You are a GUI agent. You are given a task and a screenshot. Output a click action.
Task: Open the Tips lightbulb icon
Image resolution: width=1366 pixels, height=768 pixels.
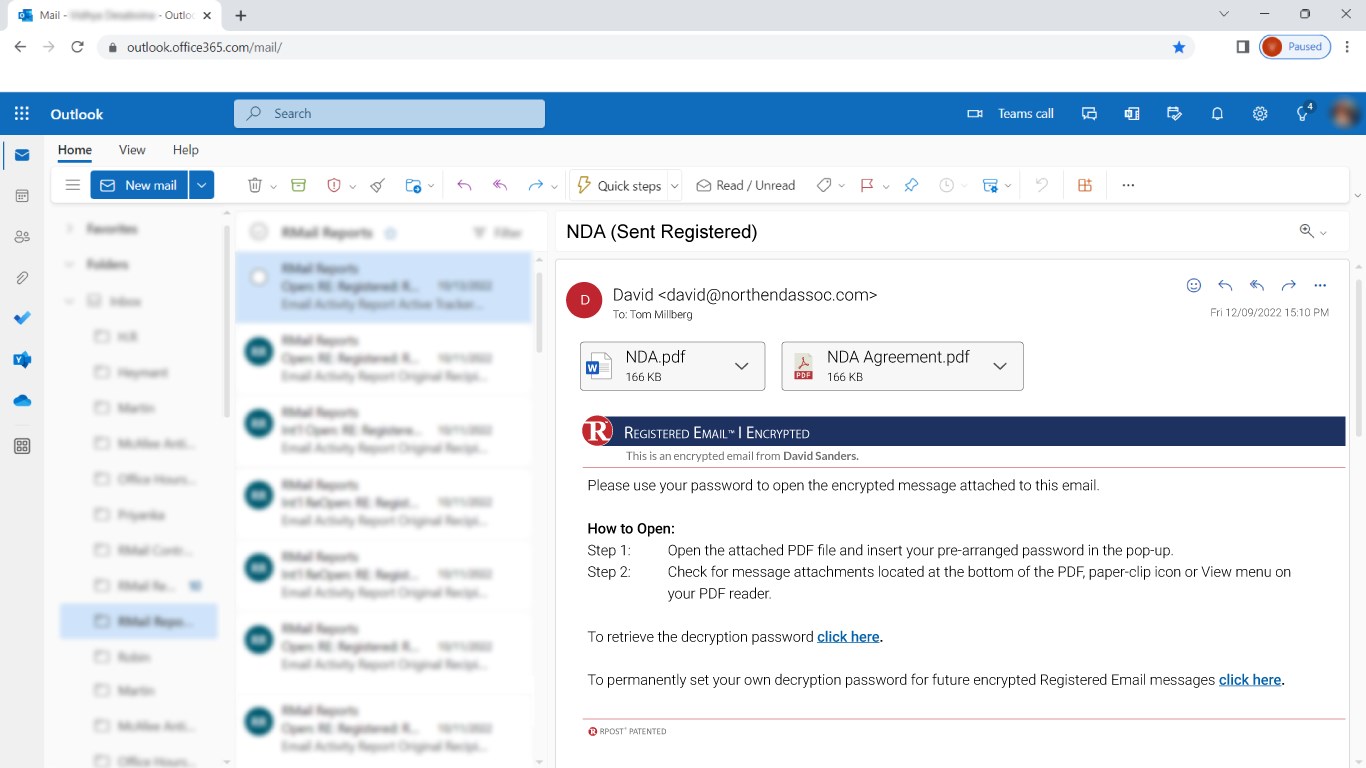click(1303, 114)
